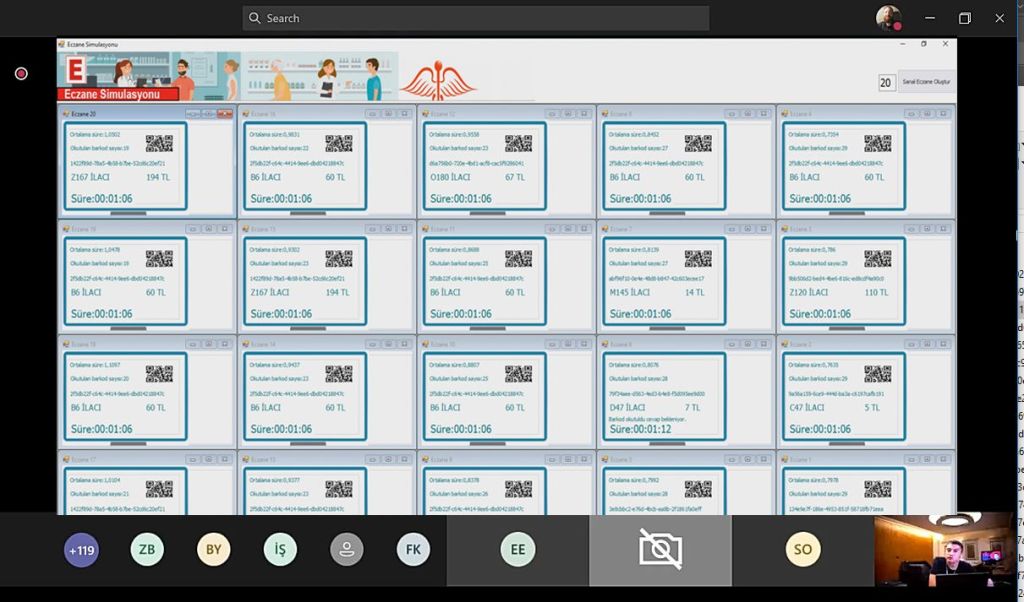Click the pharmacy count field showing 20
The image size is (1024, 602).
(x=886, y=82)
